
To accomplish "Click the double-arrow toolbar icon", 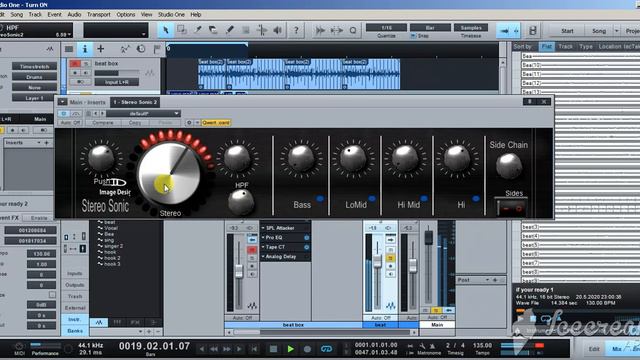I will coord(320,30).
